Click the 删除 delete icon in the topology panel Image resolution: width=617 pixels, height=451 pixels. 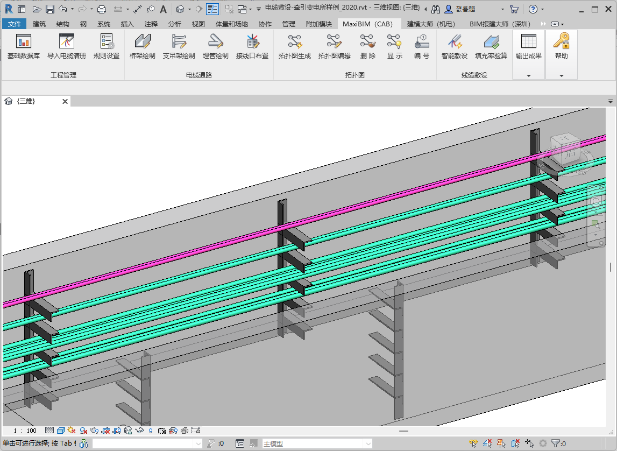(367, 44)
